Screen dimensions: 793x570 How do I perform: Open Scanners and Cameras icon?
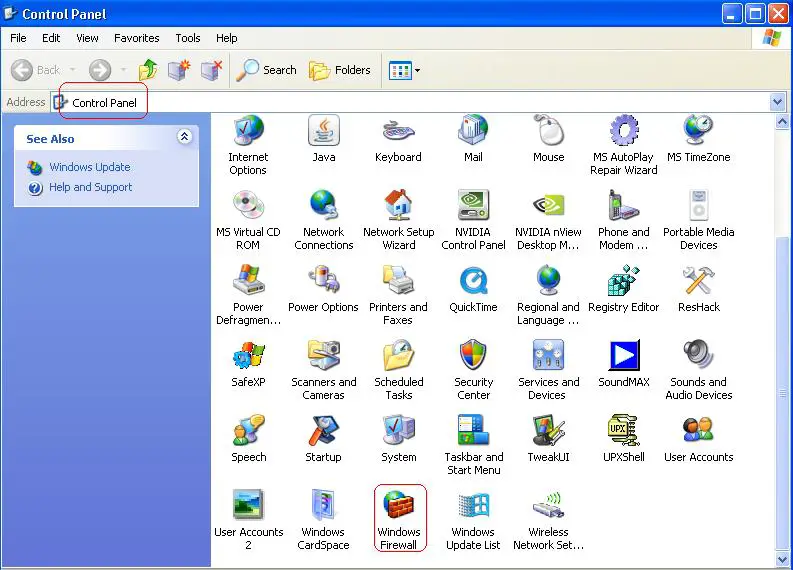click(324, 370)
